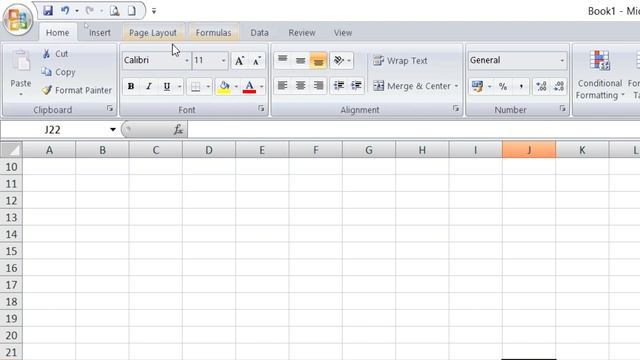The image size is (640, 360).
Task: Open the Font dialog launcher
Action: tap(261, 109)
